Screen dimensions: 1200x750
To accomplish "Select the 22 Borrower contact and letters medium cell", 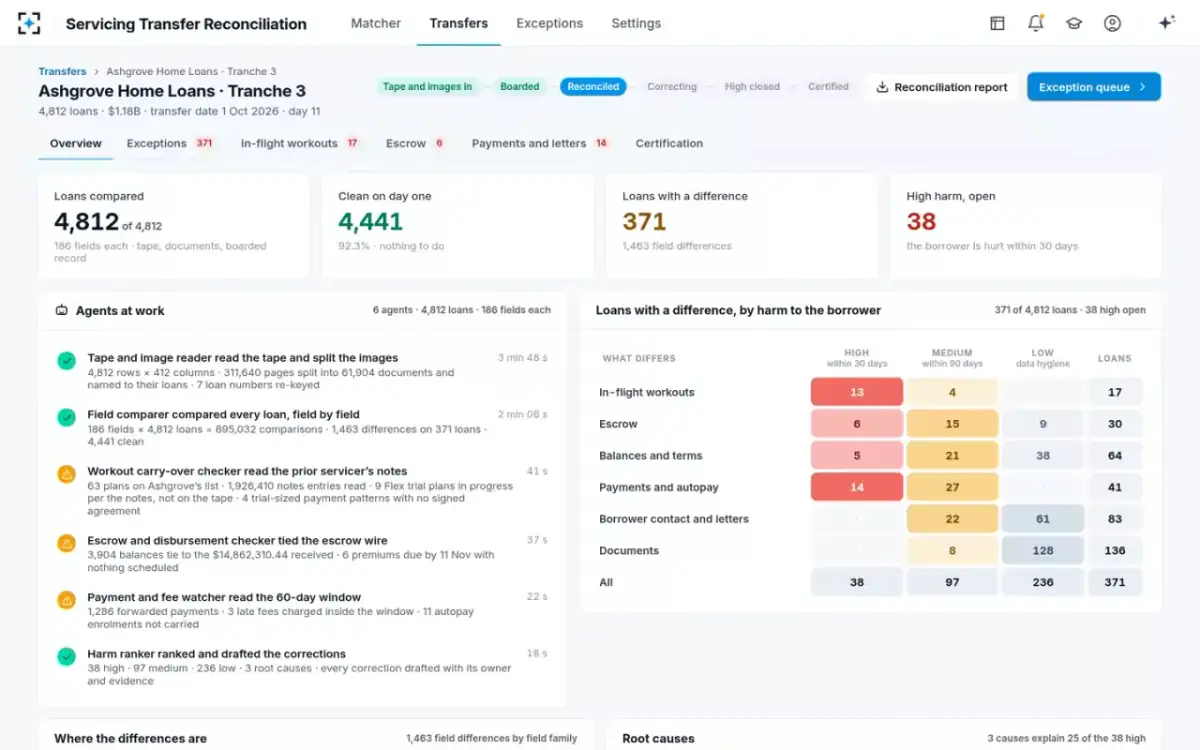I will coord(952,519).
